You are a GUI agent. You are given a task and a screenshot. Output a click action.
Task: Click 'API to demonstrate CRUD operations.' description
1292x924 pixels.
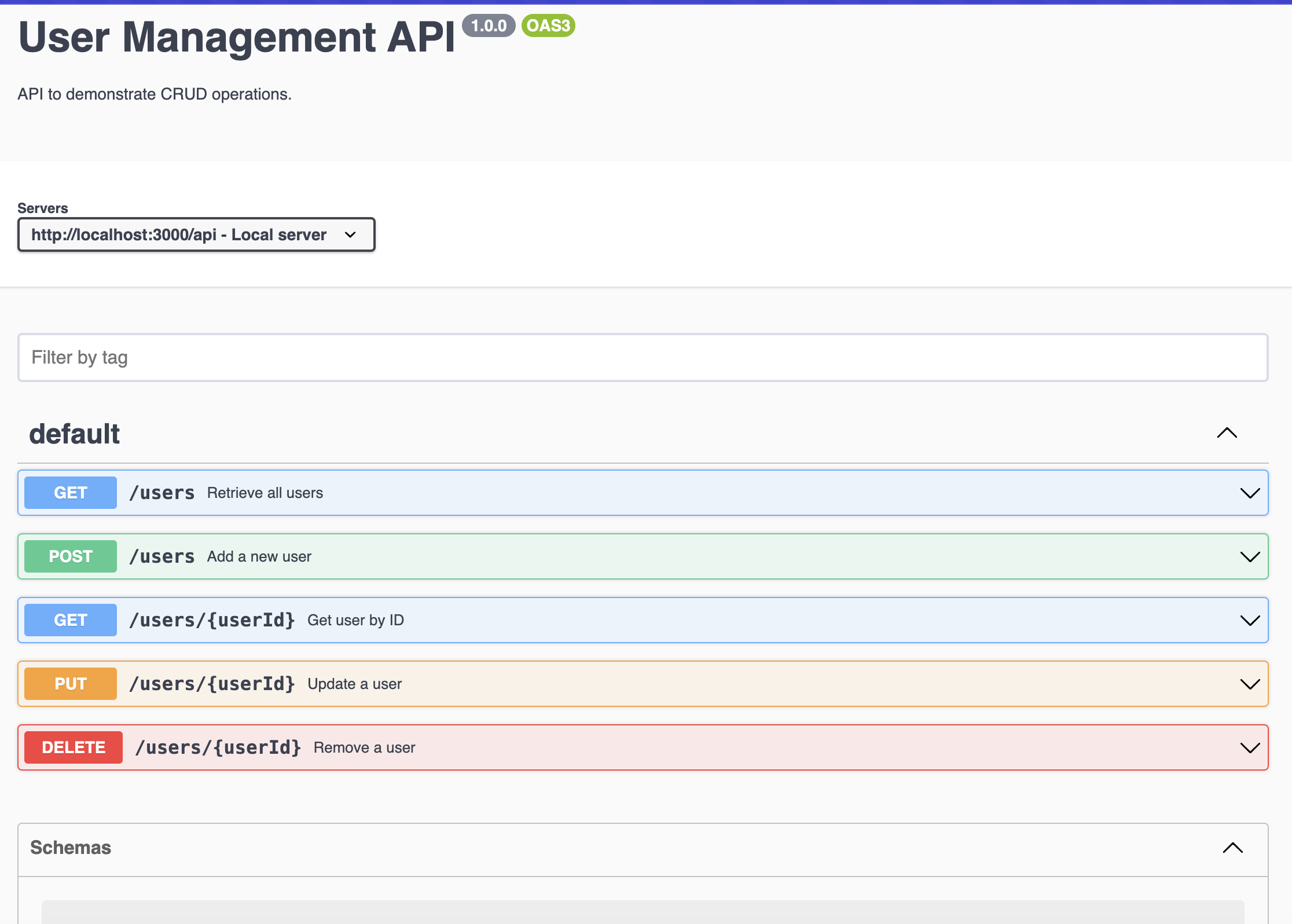[x=155, y=94]
